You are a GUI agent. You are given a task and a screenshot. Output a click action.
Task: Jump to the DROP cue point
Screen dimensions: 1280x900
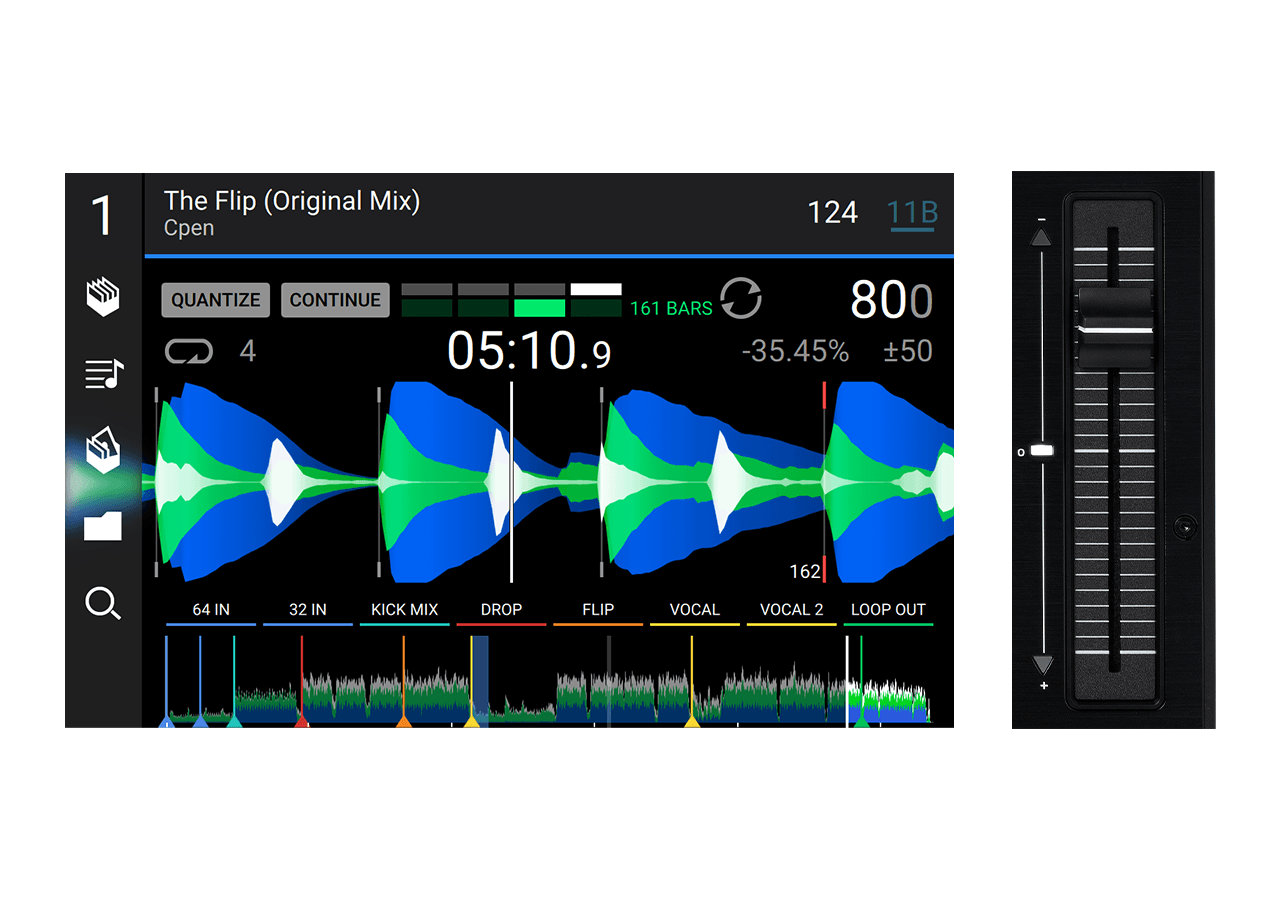(x=501, y=610)
